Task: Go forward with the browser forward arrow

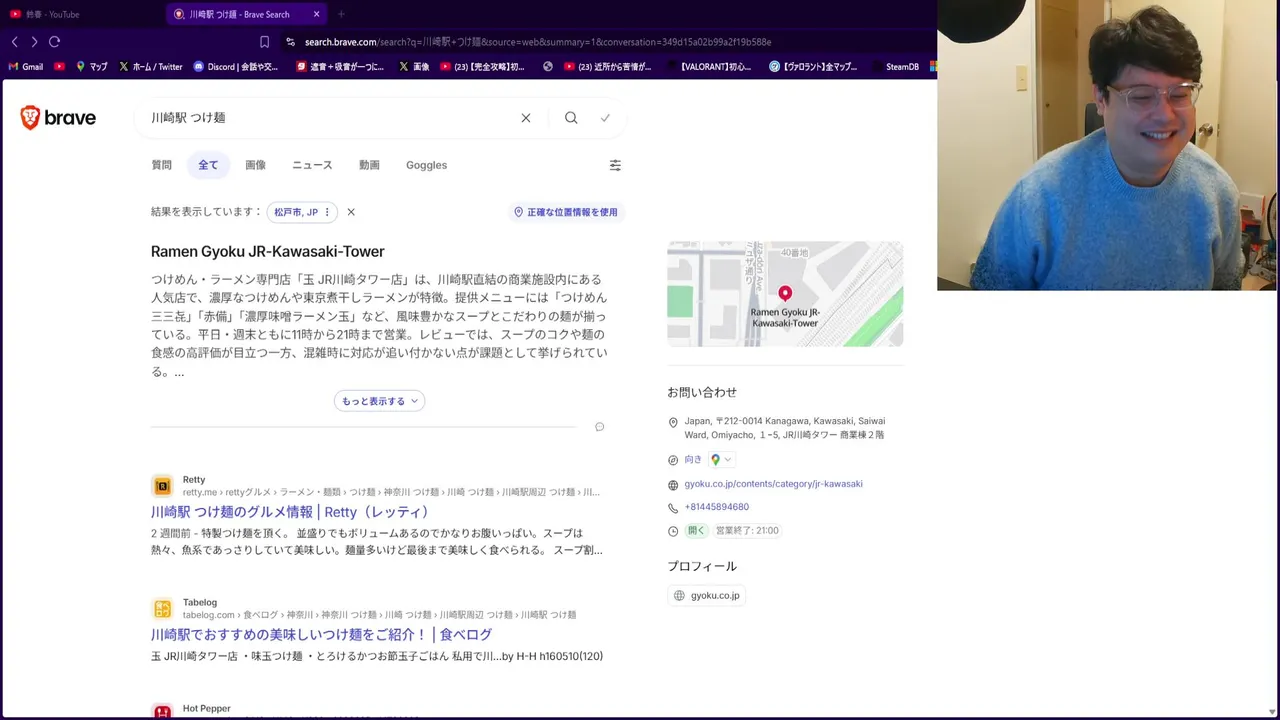Action: 34,42
